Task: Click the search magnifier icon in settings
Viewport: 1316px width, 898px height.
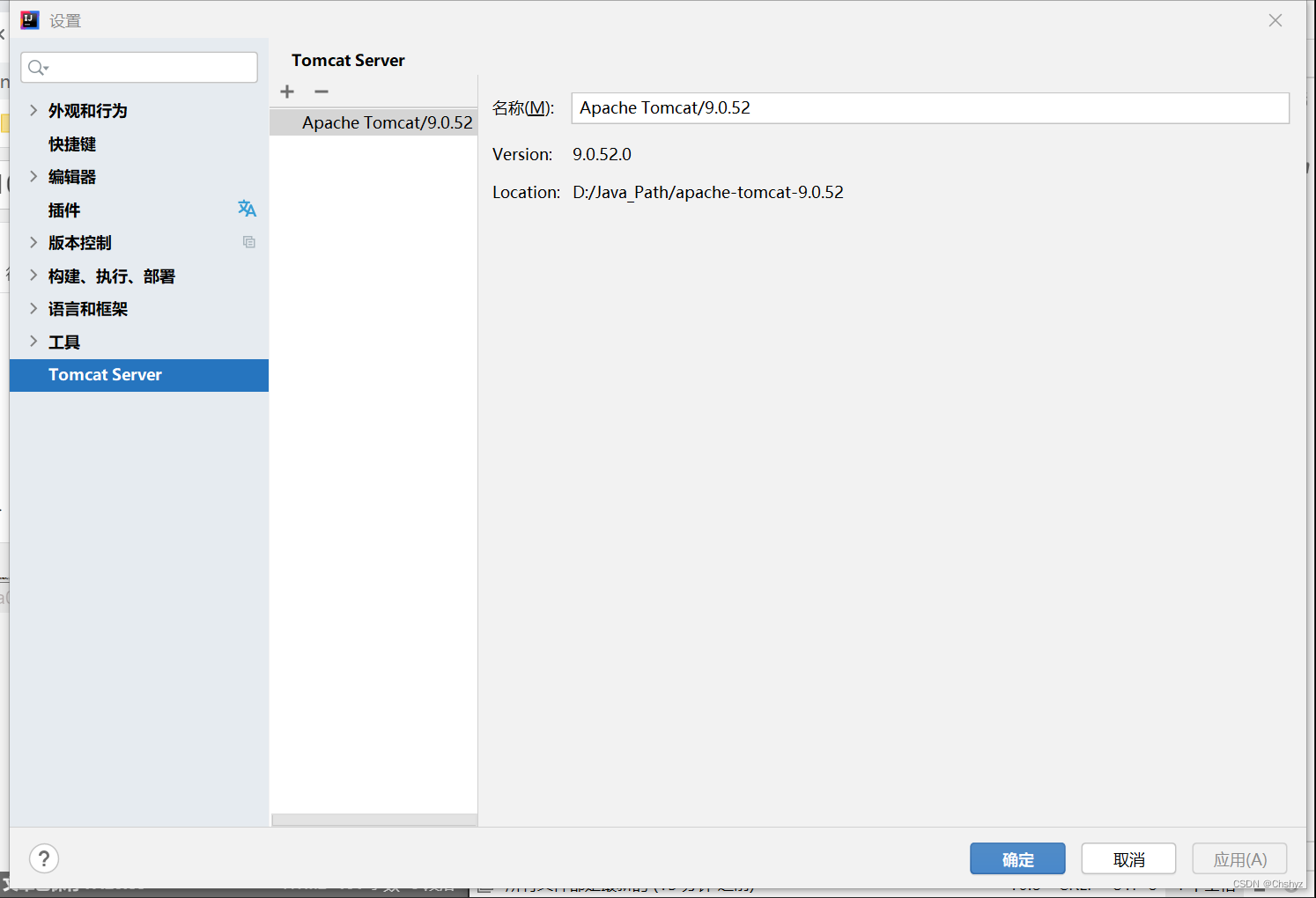Action: click(x=37, y=68)
